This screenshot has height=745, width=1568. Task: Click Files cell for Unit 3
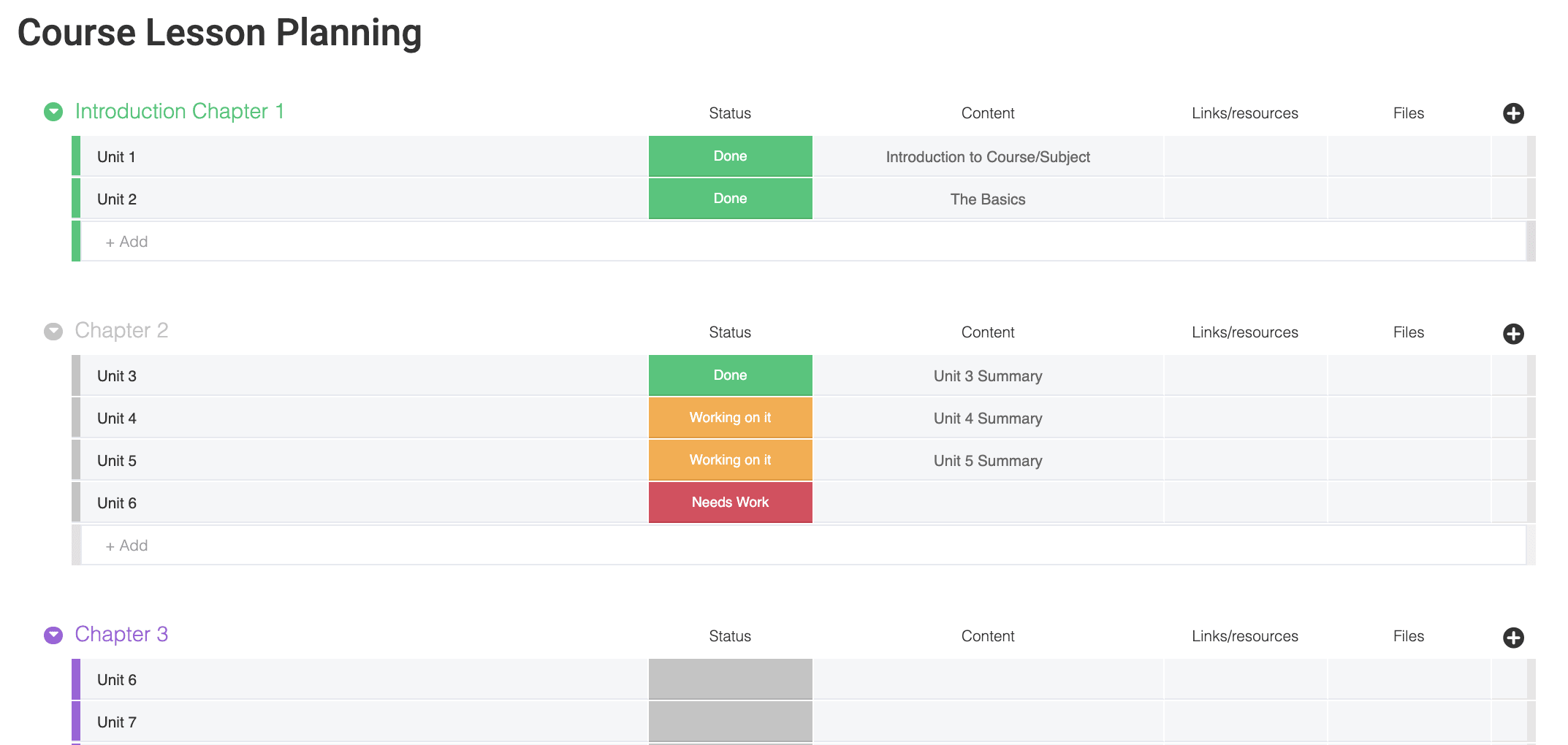[1409, 375]
